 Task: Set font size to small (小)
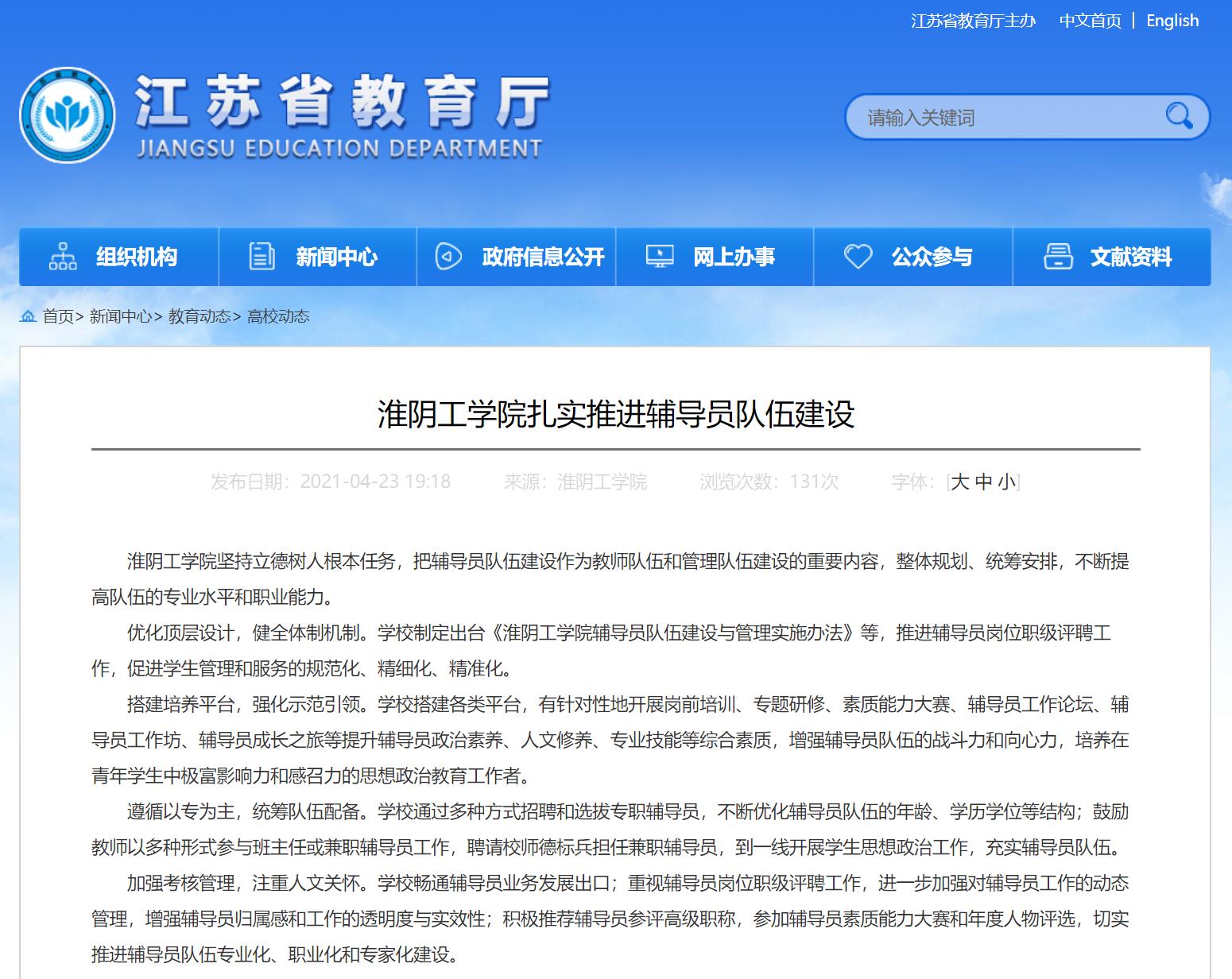pyautogui.click(x=1007, y=482)
